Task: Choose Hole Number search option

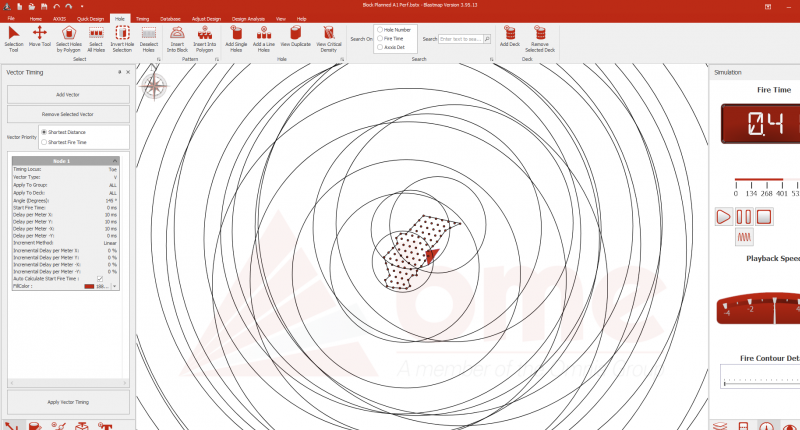Action: 380,30
